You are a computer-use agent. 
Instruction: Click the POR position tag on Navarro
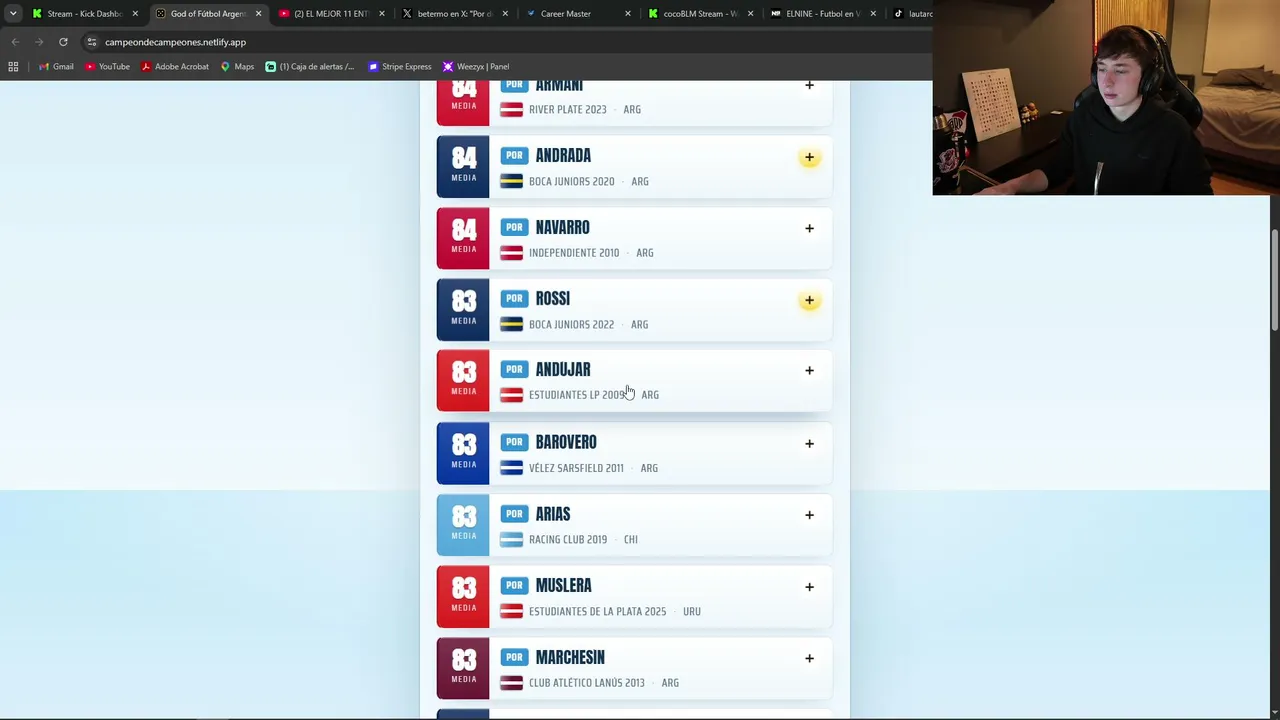pyautogui.click(x=514, y=227)
